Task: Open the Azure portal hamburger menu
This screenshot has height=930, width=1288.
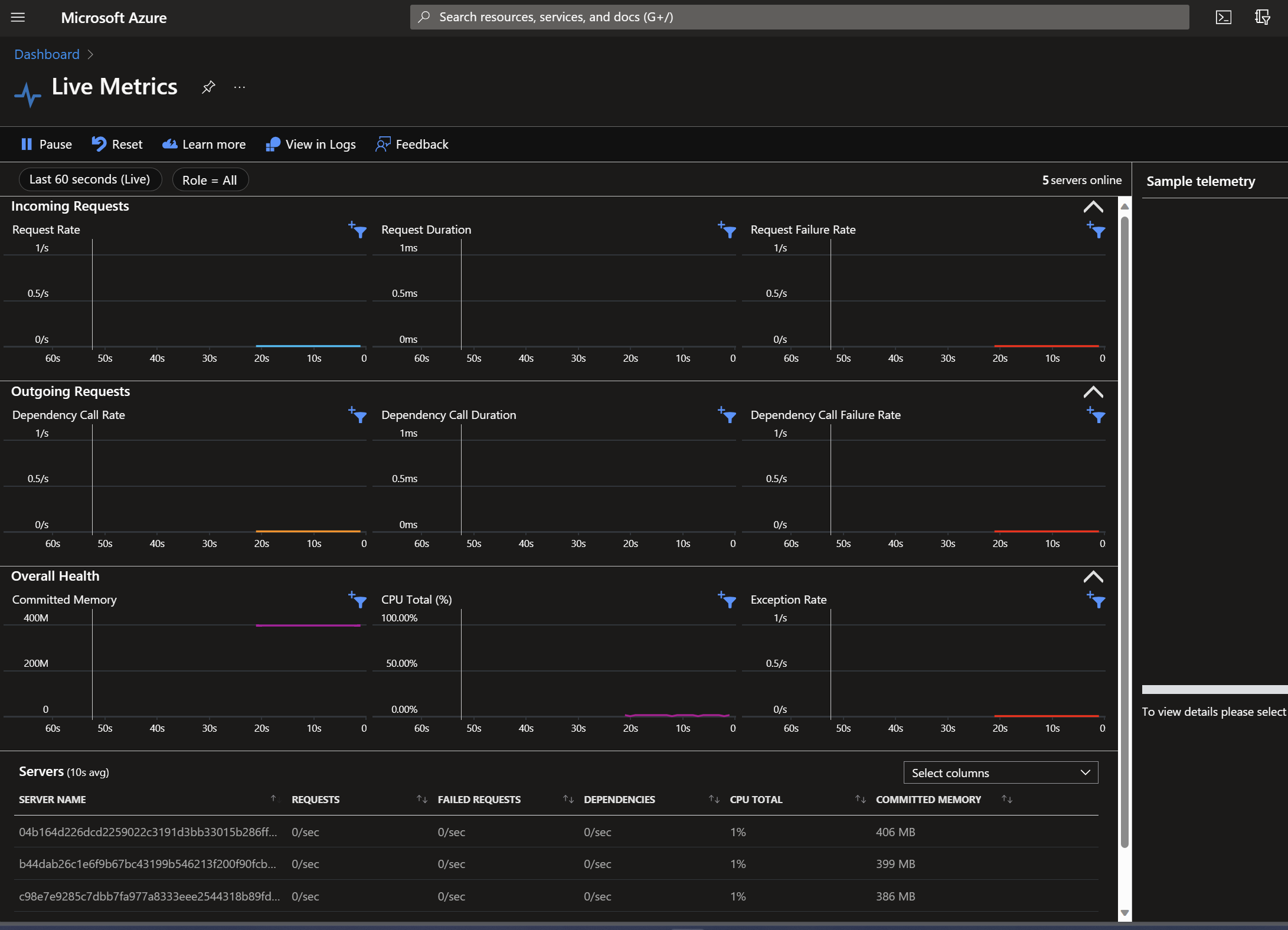Action: pos(18,17)
